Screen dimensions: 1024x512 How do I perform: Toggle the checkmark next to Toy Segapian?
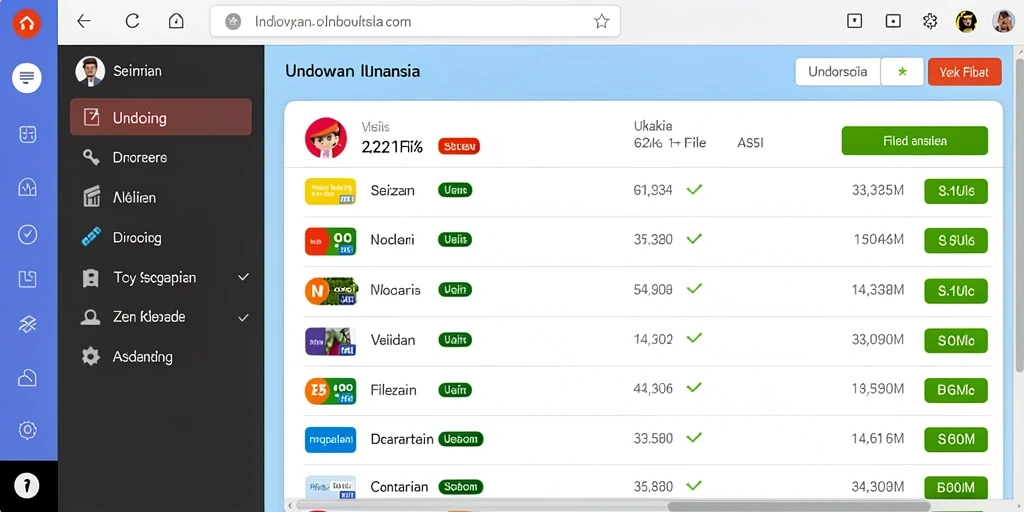tap(244, 278)
